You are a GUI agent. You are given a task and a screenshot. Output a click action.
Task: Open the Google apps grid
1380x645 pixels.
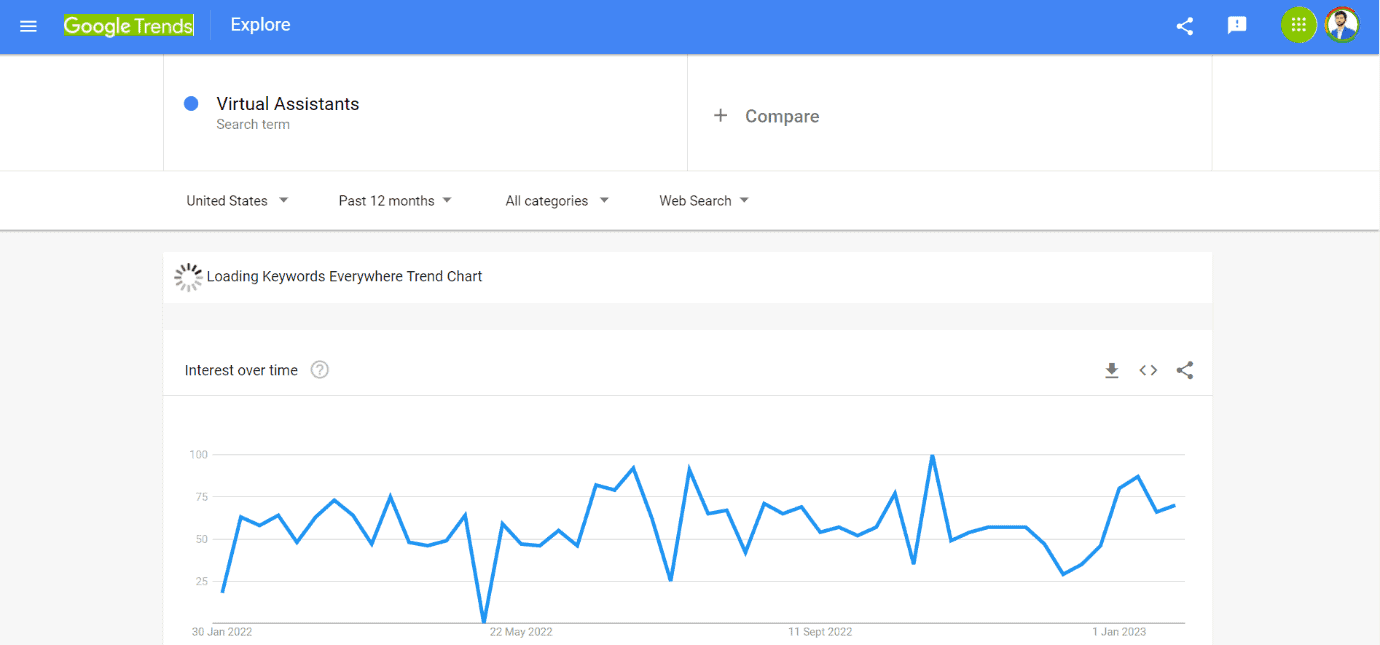pos(1299,26)
